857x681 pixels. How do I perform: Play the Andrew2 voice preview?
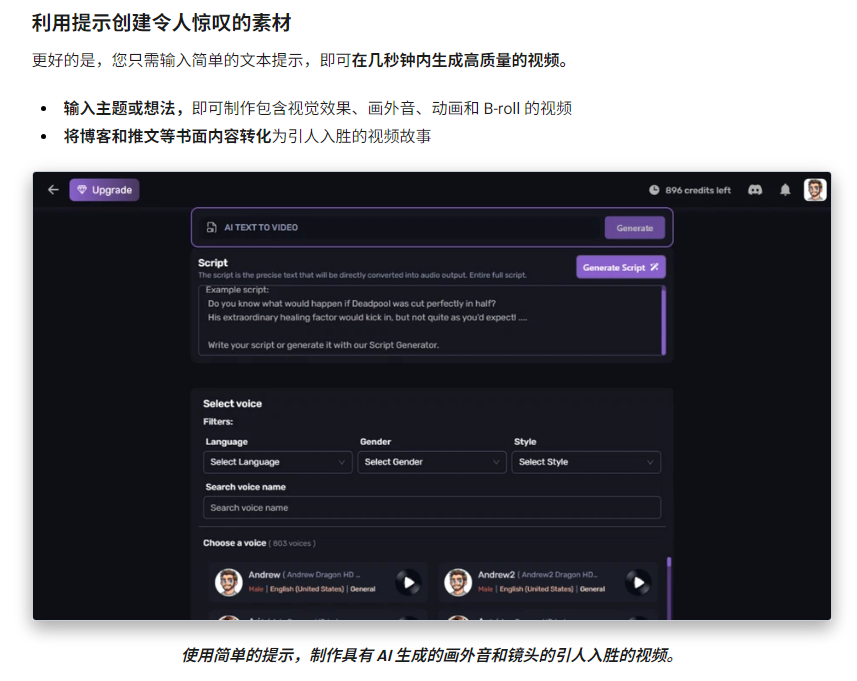[637, 582]
